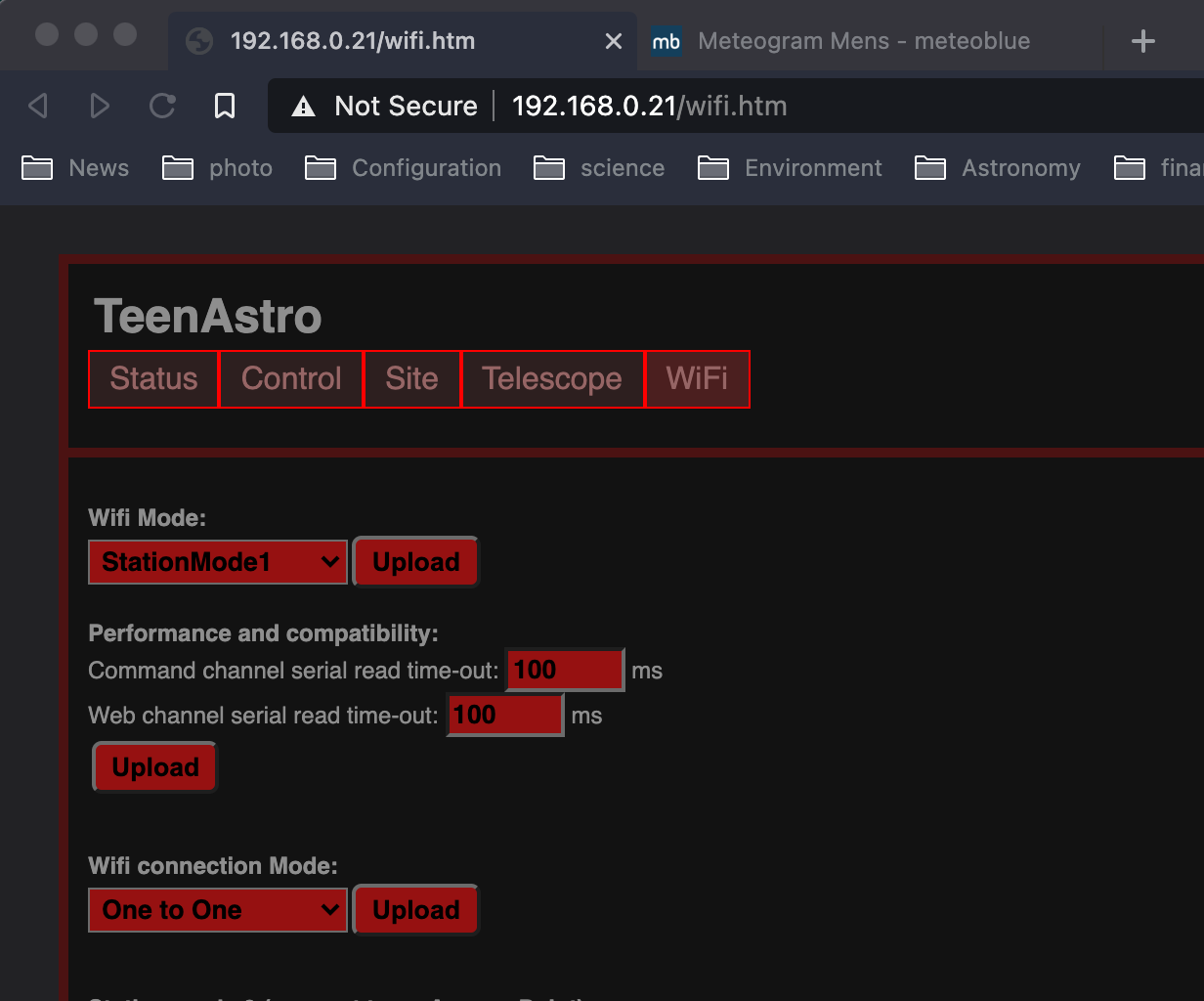Click the address bar URL
The width and height of the screenshot is (1204, 1001).
click(649, 106)
